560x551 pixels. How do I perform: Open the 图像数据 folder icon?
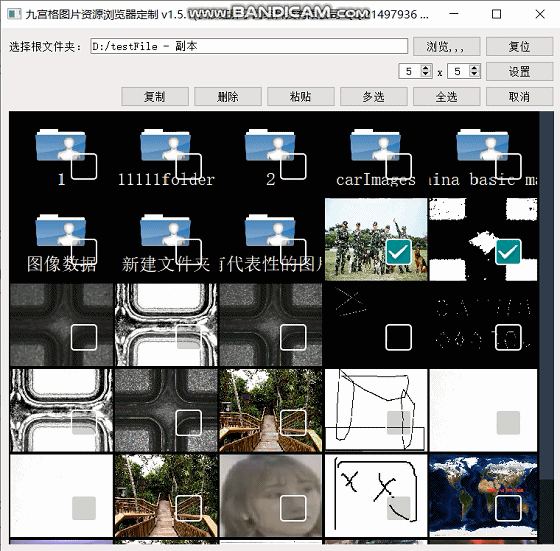click(60, 230)
